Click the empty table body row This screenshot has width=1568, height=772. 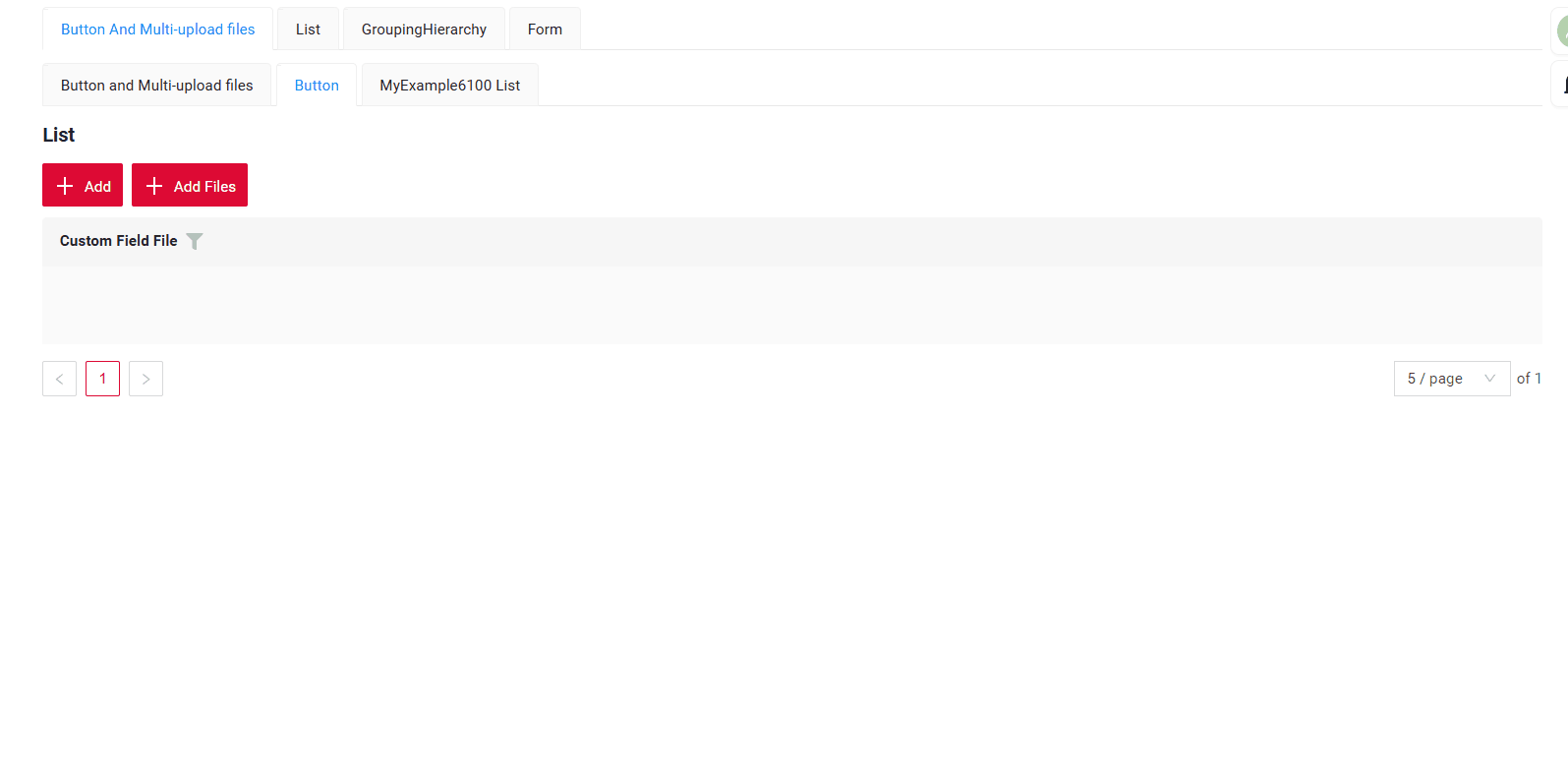tap(791, 305)
